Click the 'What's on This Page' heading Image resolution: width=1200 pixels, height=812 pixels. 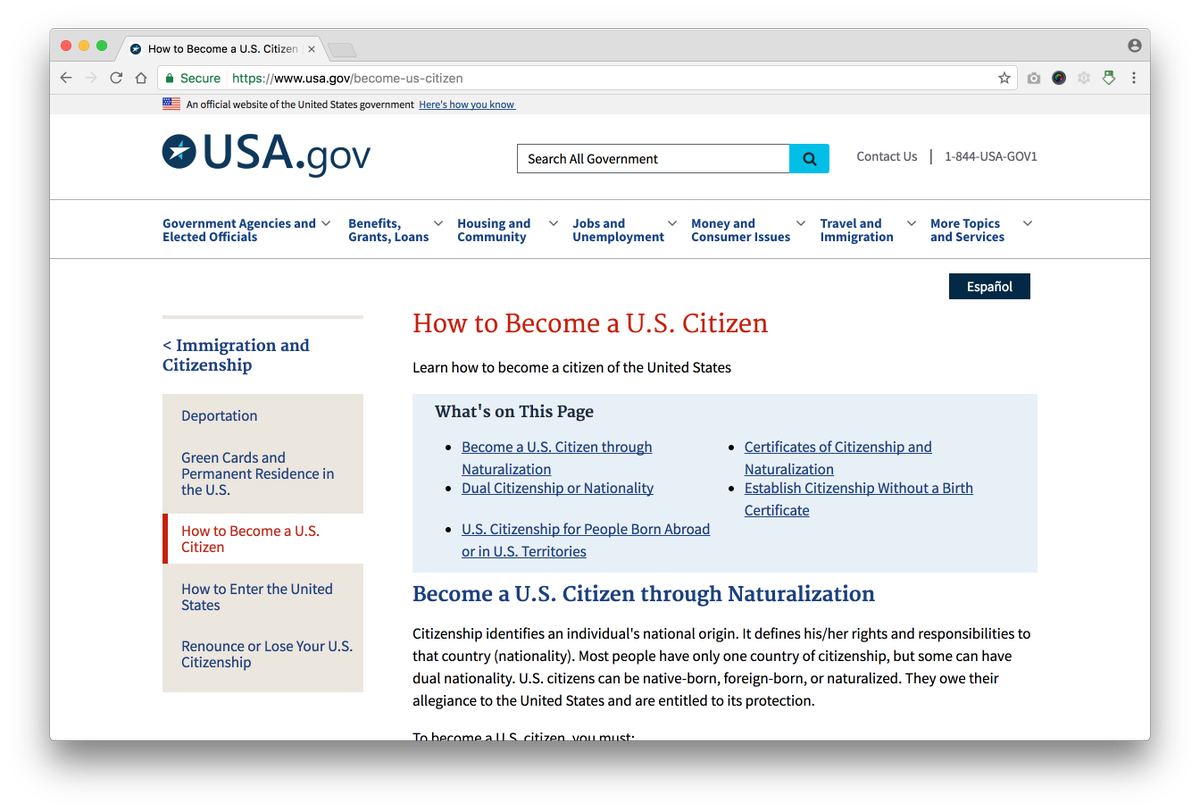[514, 412]
